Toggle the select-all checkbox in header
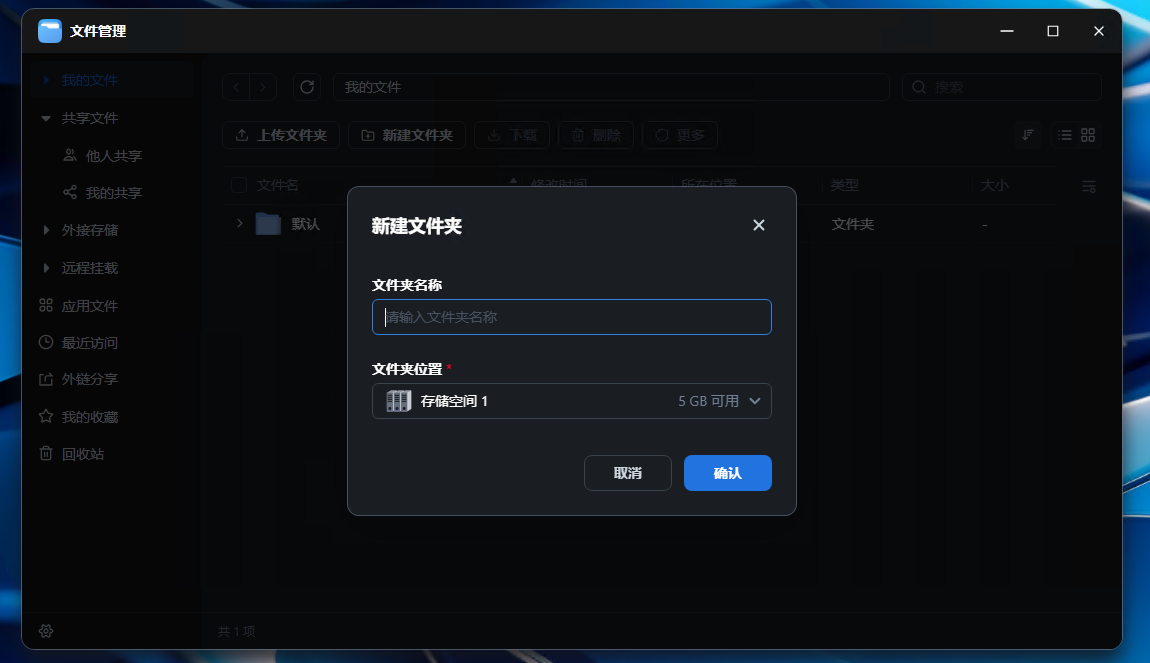Screen dimensions: 1150x663 tap(239, 185)
